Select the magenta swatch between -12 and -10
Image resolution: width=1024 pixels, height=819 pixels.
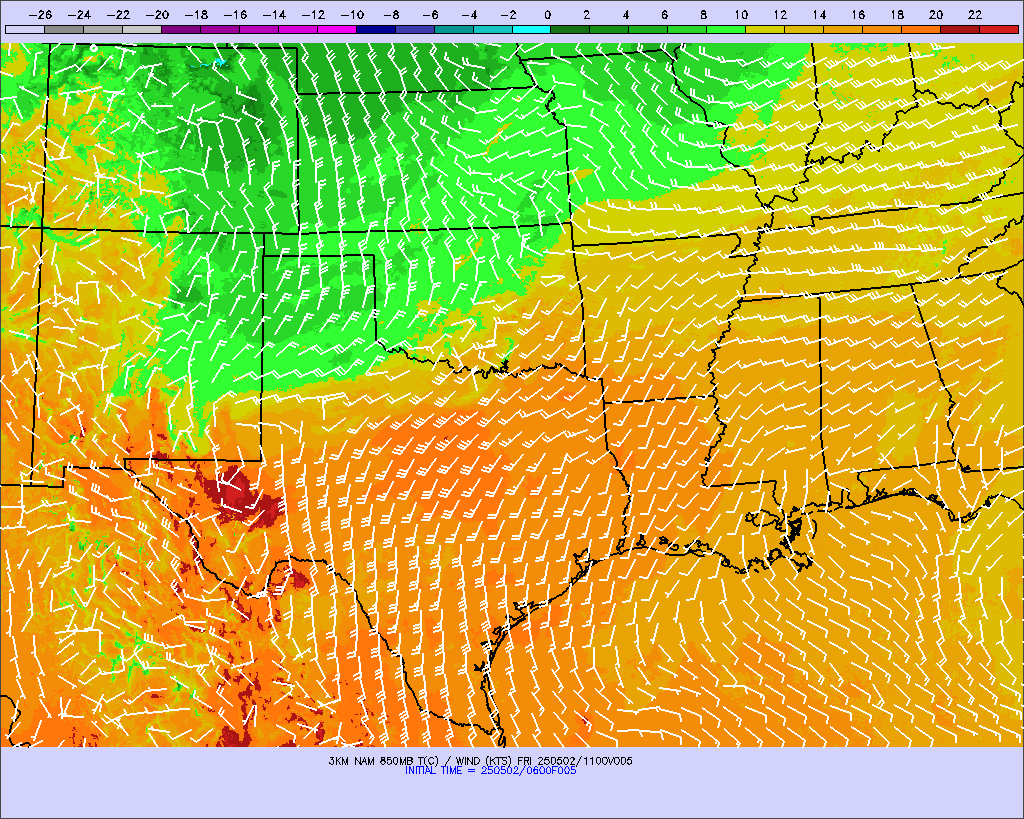[x=337, y=29]
